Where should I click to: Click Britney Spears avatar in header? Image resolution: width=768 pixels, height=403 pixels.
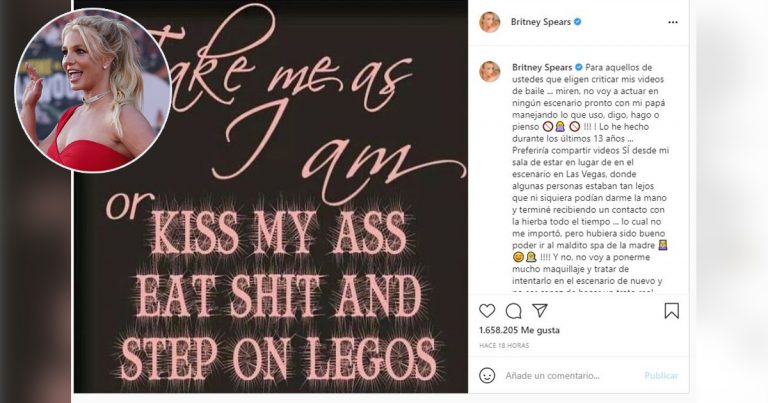point(489,21)
